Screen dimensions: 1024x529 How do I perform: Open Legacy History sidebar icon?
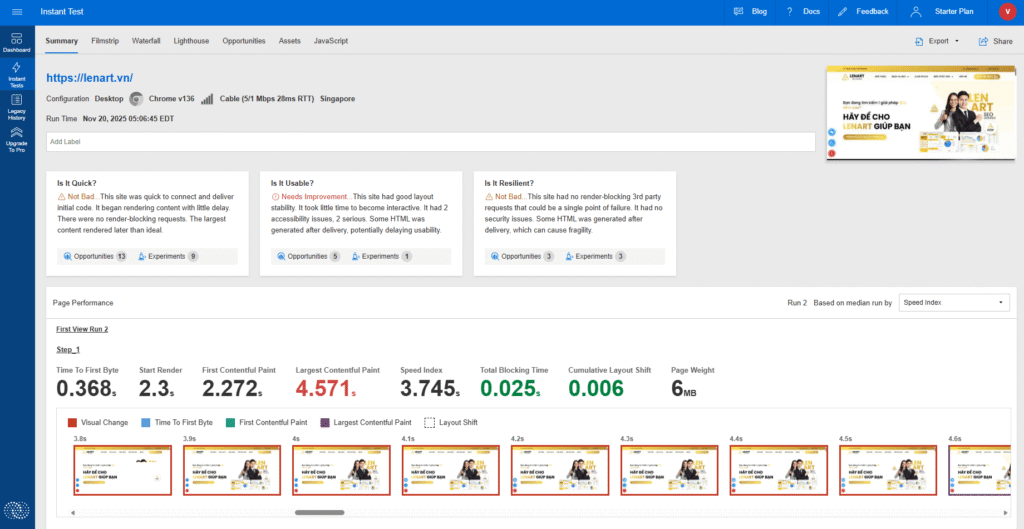(x=17, y=99)
